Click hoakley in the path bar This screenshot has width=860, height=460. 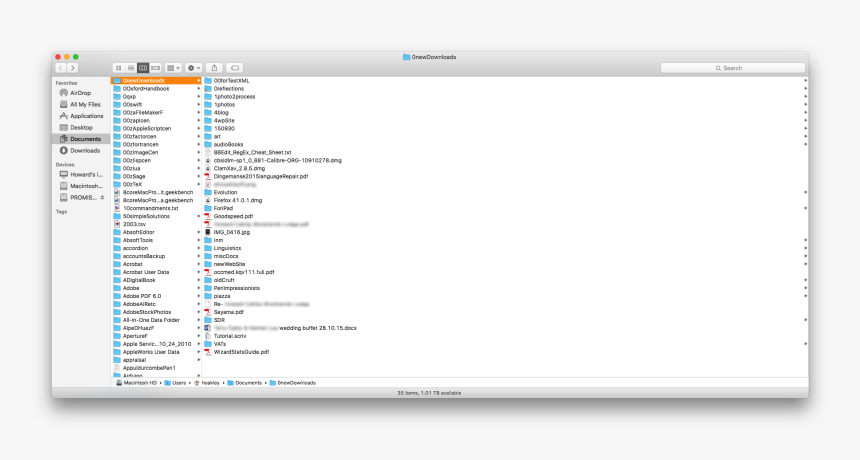207,383
